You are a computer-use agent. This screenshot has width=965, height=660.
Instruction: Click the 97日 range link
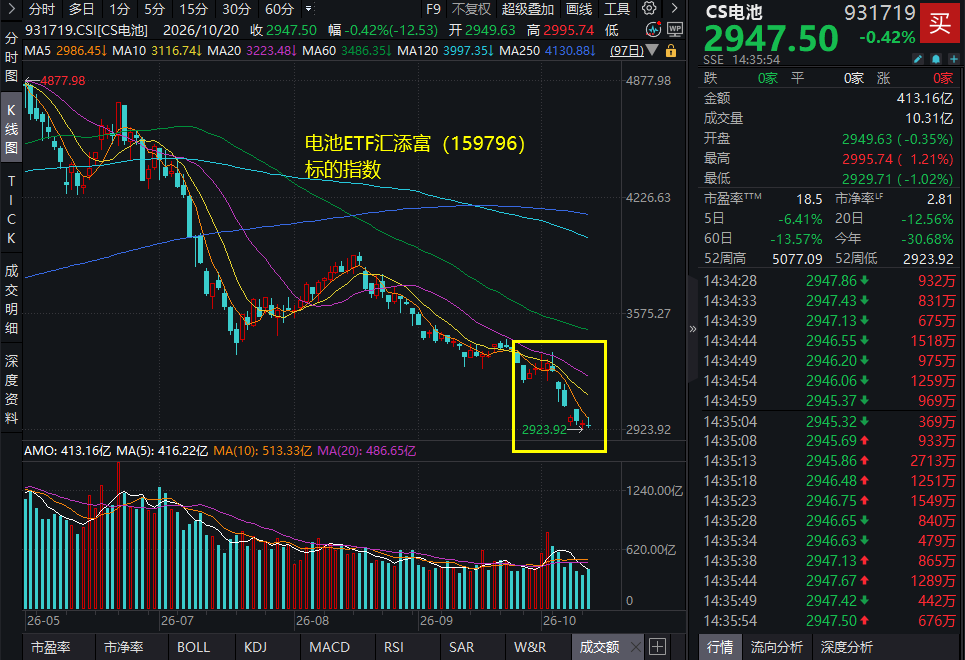627,50
